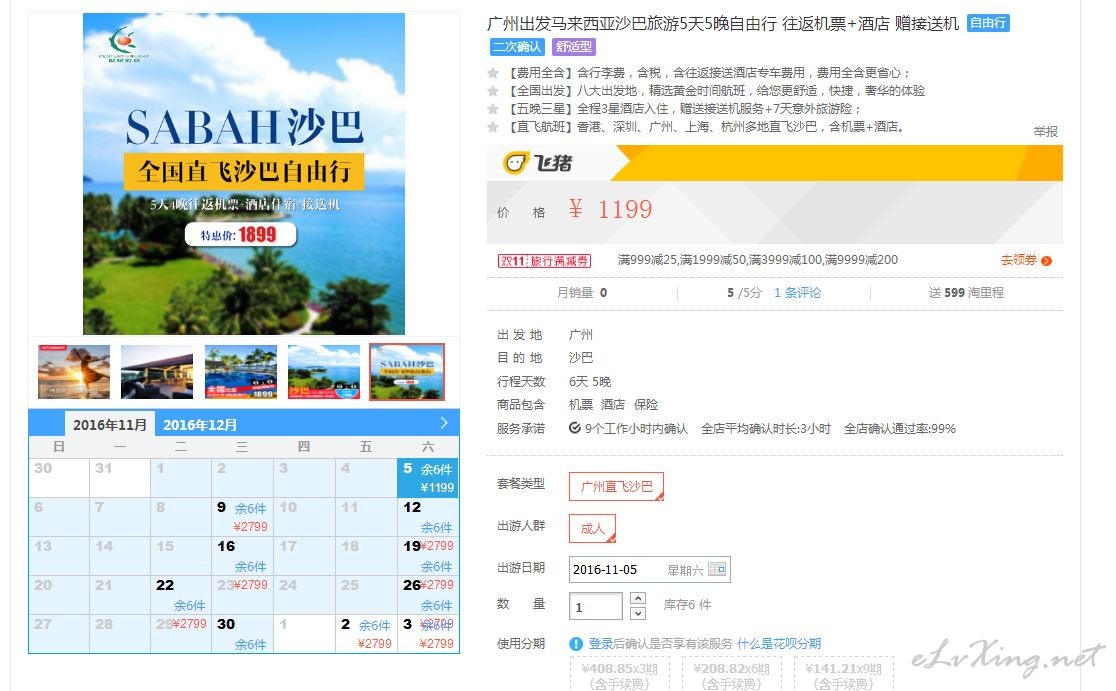Click the price ¥ 1199
This screenshot has width=1116, height=691.
pos(611,209)
